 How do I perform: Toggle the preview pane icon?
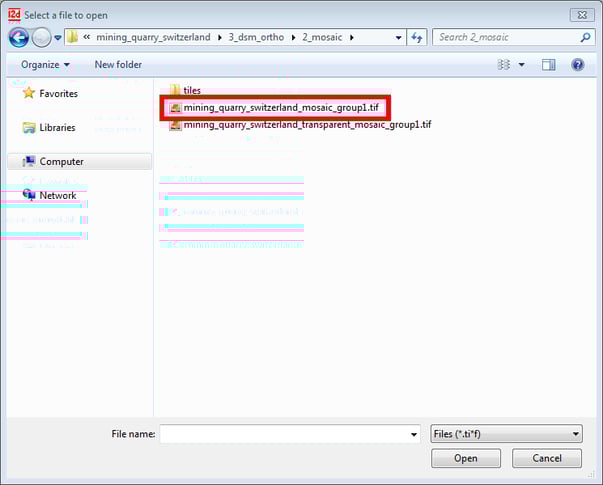click(548, 65)
